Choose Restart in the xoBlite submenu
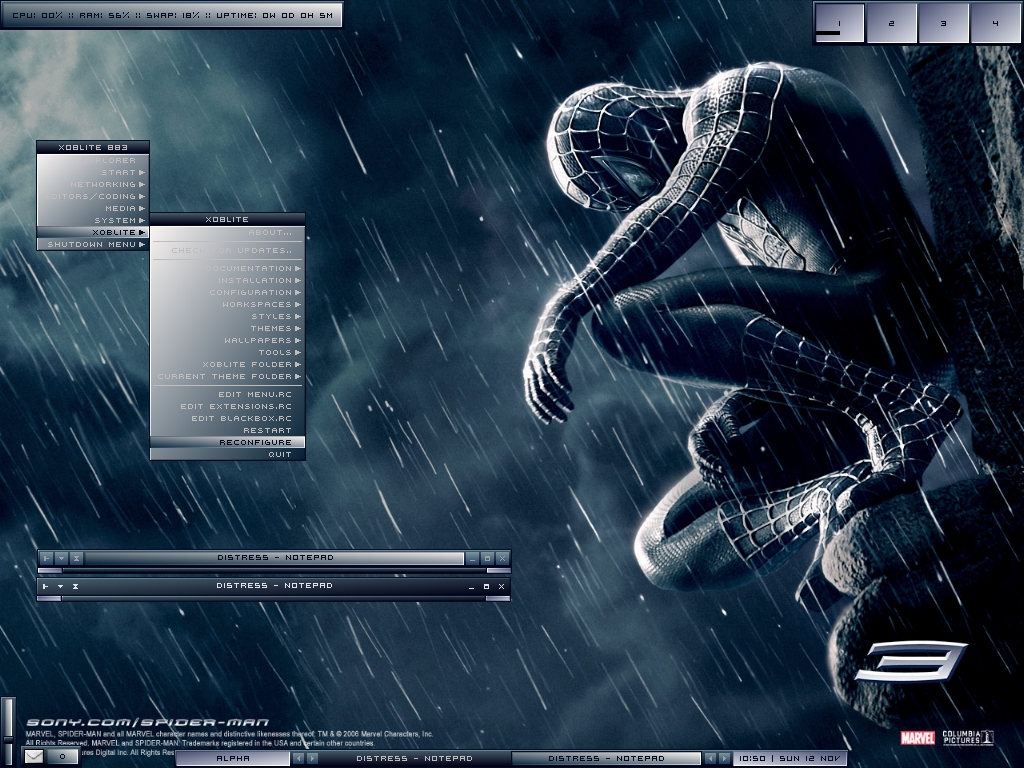This screenshot has width=1024, height=768. (227, 430)
